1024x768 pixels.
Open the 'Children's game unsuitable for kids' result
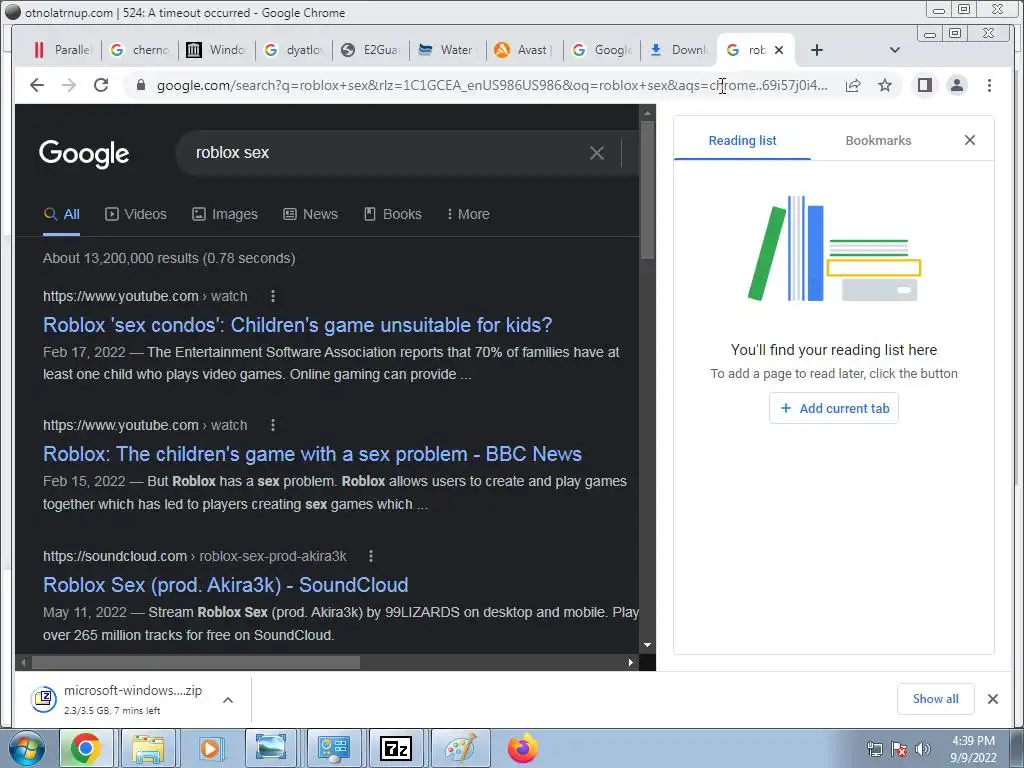click(x=298, y=325)
